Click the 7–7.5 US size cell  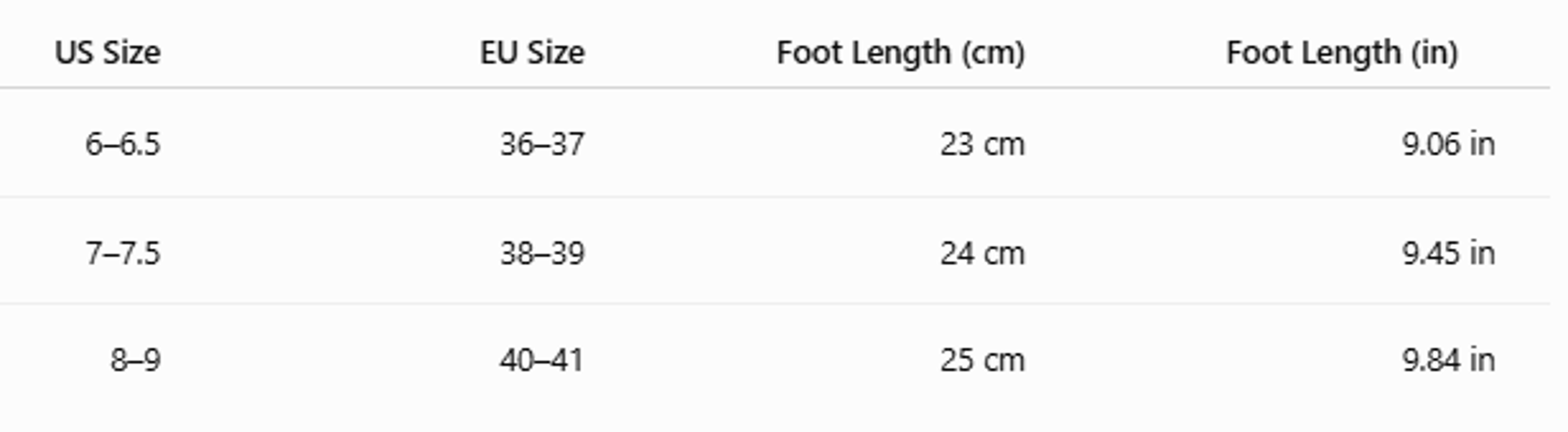tap(123, 253)
